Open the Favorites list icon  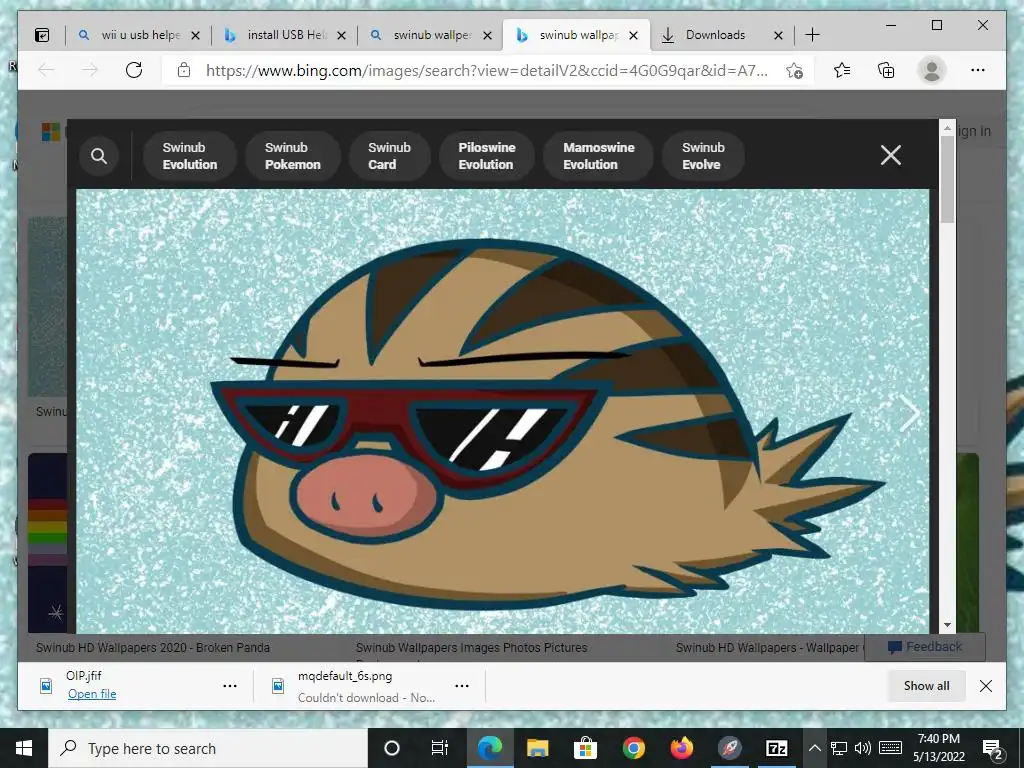point(842,70)
